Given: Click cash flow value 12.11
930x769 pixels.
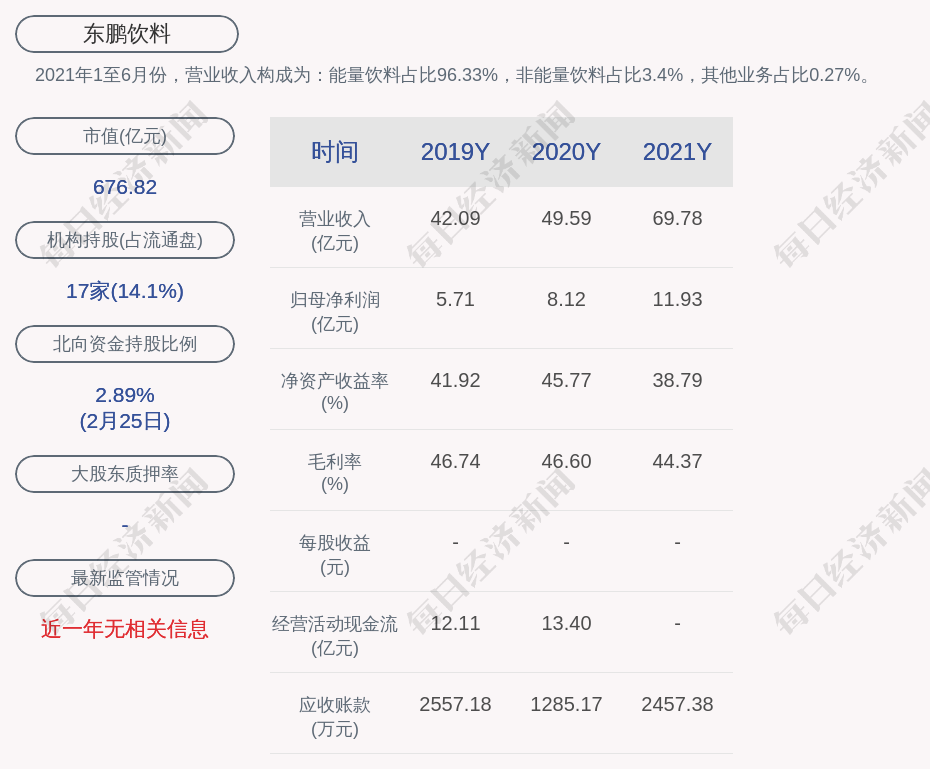Looking at the screenshot, I should pyautogui.click(x=455, y=623).
